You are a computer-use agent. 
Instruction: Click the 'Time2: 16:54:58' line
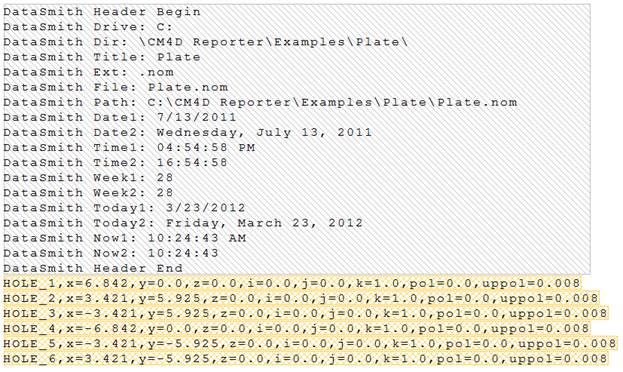click(x=115, y=163)
